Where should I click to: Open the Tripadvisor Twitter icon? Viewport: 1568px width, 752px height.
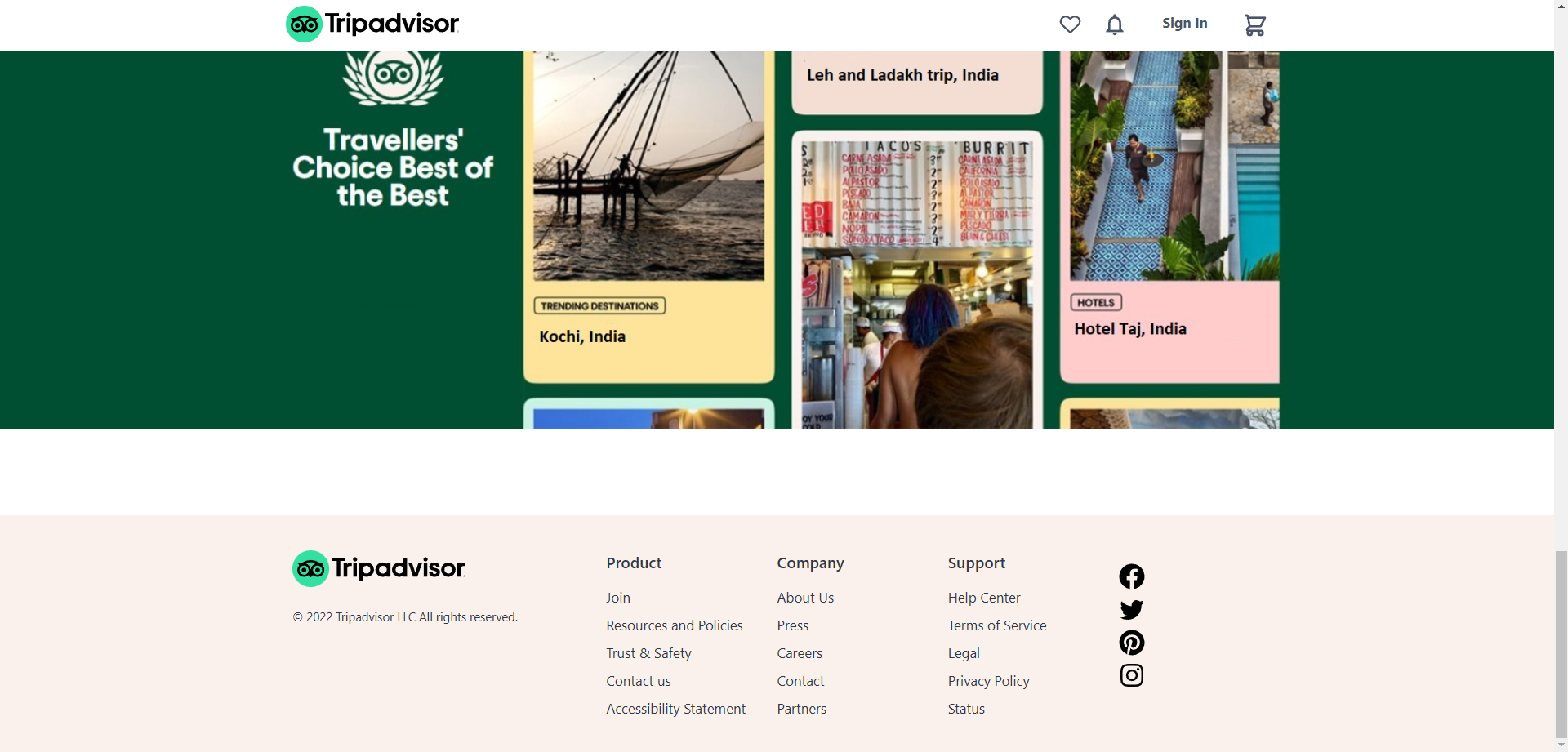click(1132, 610)
